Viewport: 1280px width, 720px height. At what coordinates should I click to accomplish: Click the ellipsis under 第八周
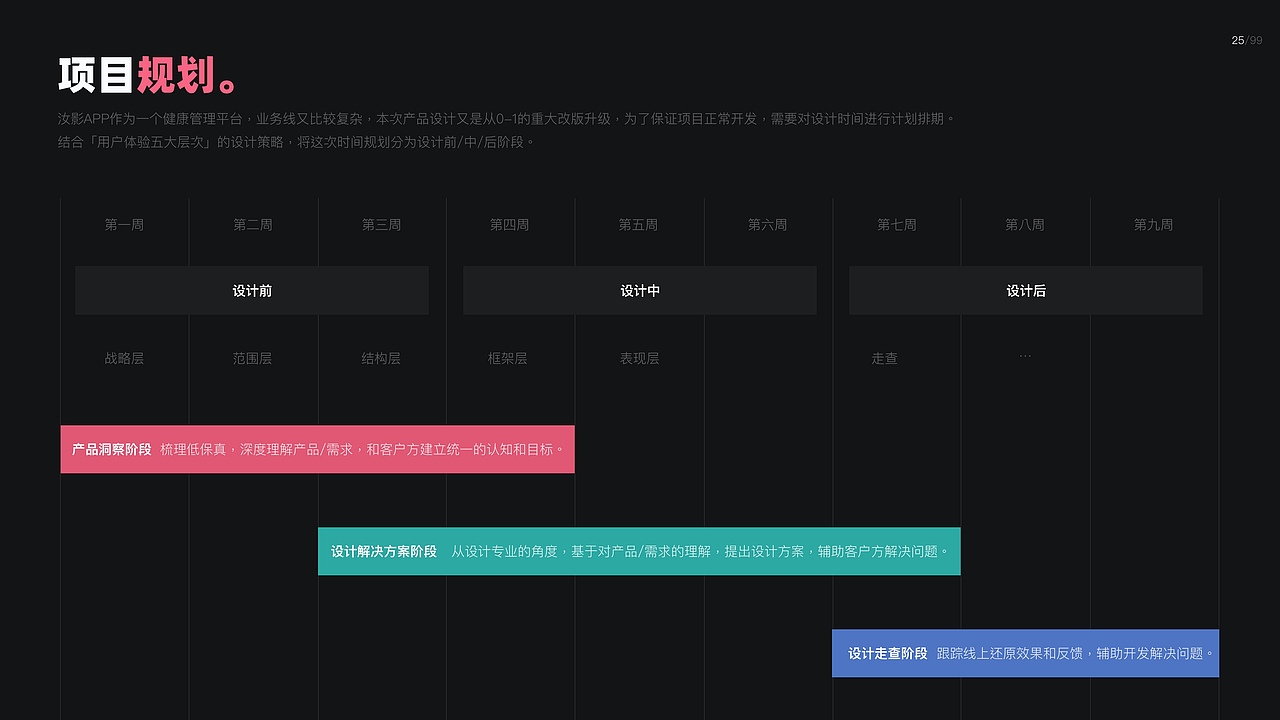pyautogui.click(x=1025, y=355)
